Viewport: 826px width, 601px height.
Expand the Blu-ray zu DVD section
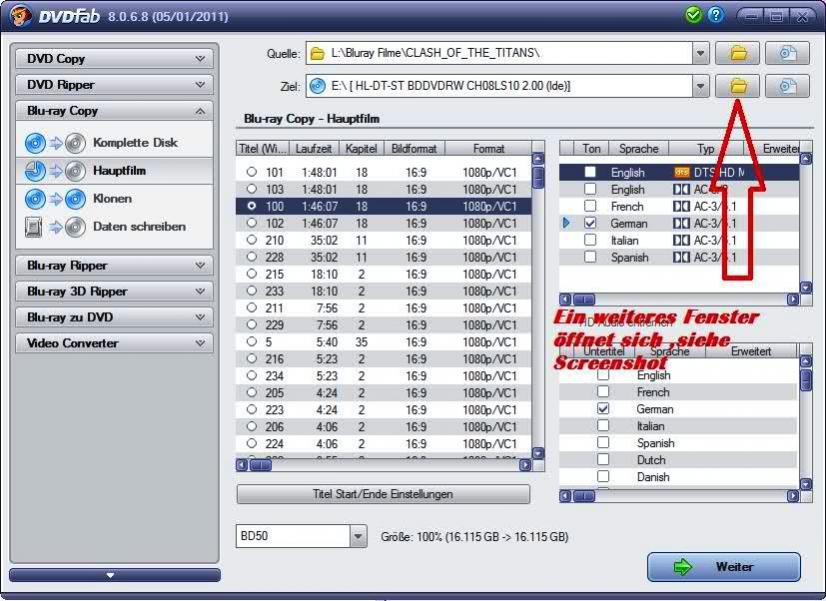[x=114, y=317]
